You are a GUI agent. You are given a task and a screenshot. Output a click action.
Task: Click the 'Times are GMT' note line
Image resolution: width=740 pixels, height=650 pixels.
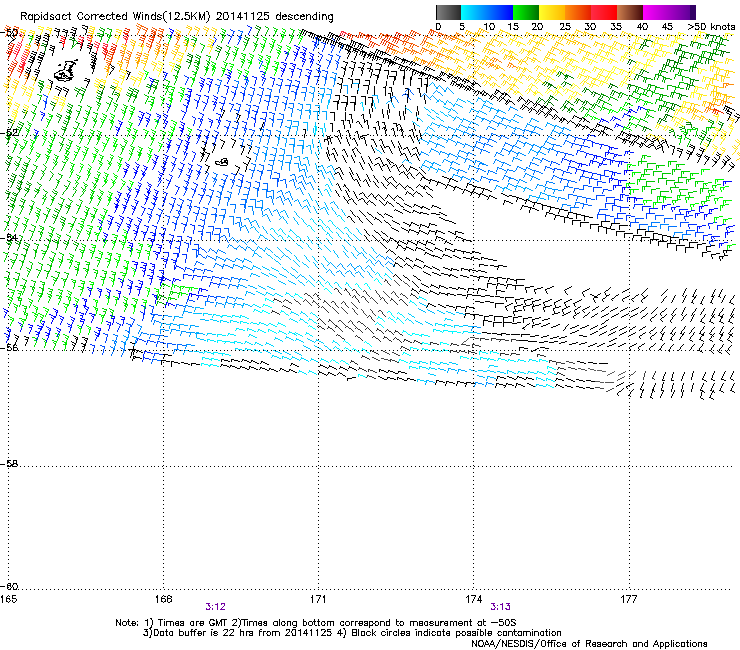click(x=315, y=623)
